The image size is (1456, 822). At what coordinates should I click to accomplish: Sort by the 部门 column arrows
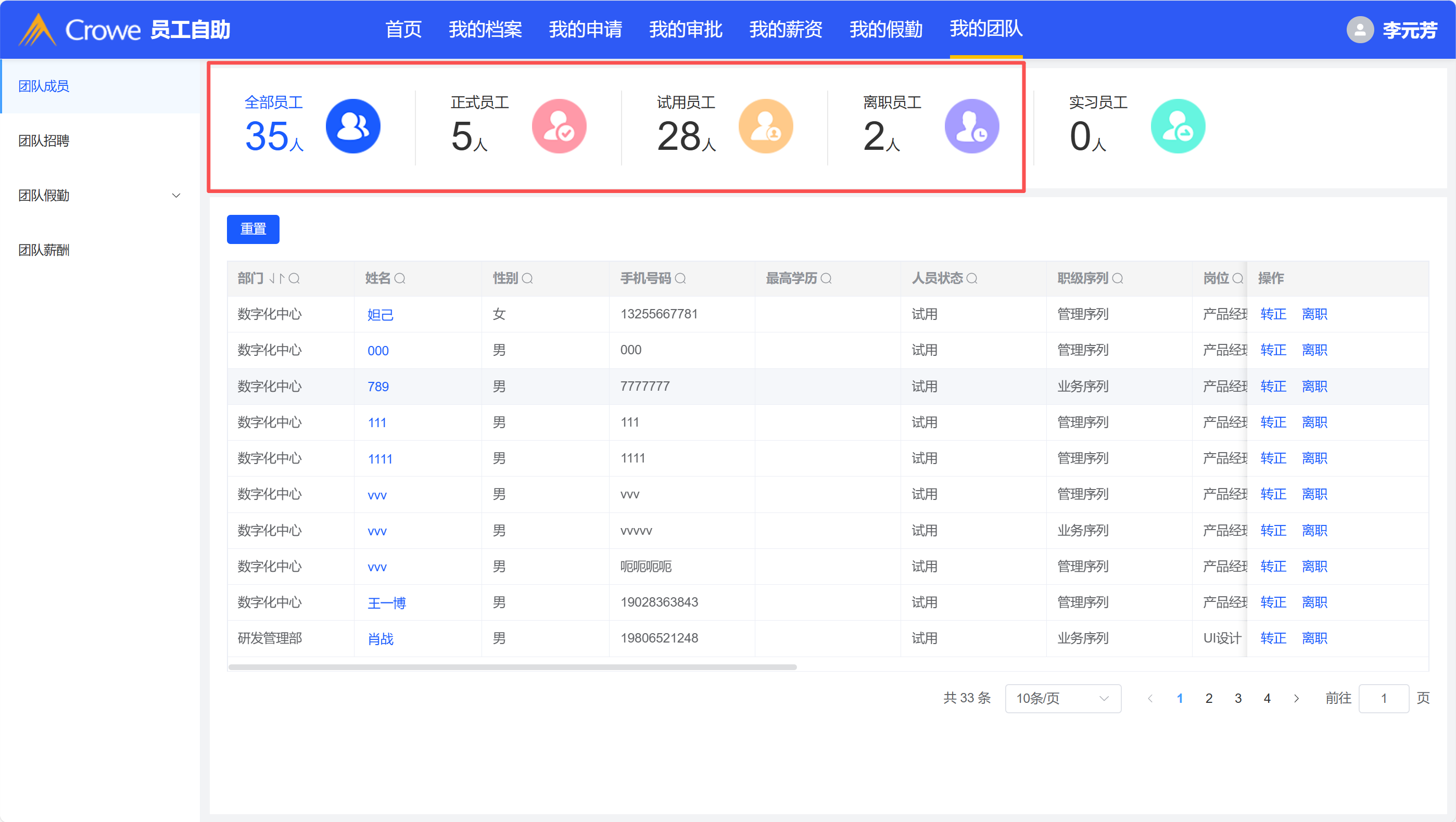point(277,278)
